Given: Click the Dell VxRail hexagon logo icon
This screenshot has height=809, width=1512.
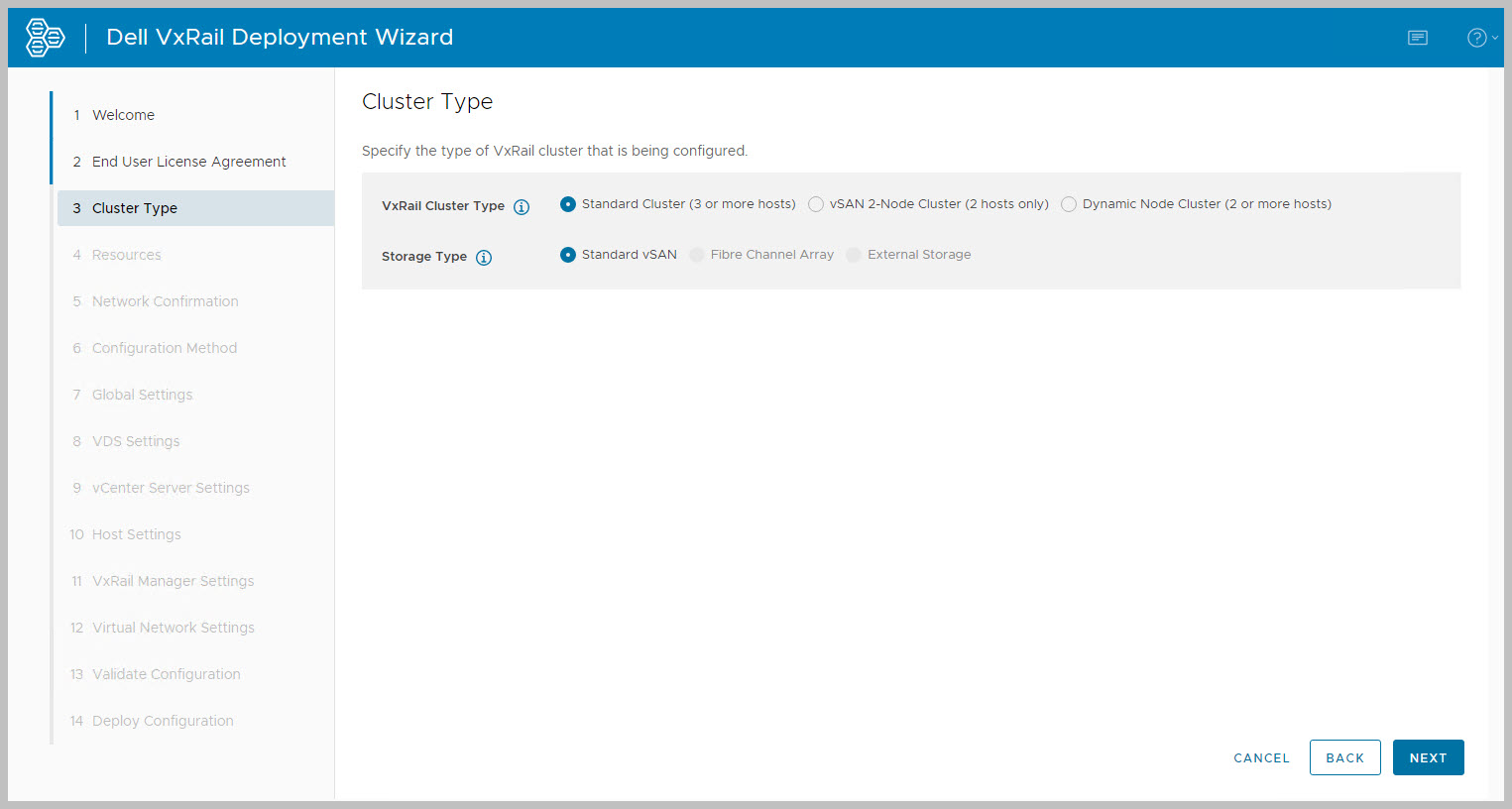Looking at the screenshot, I should 45,38.
